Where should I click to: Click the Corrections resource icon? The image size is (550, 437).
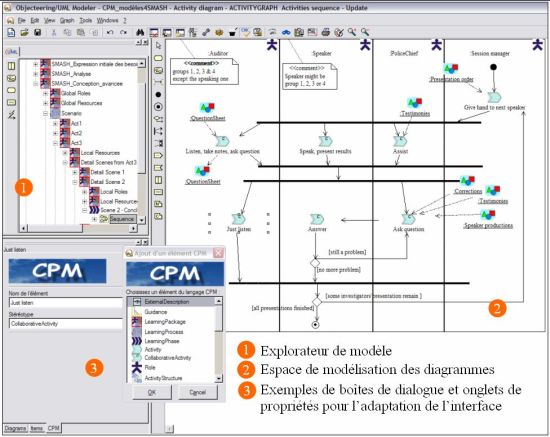click(x=467, y=181)
